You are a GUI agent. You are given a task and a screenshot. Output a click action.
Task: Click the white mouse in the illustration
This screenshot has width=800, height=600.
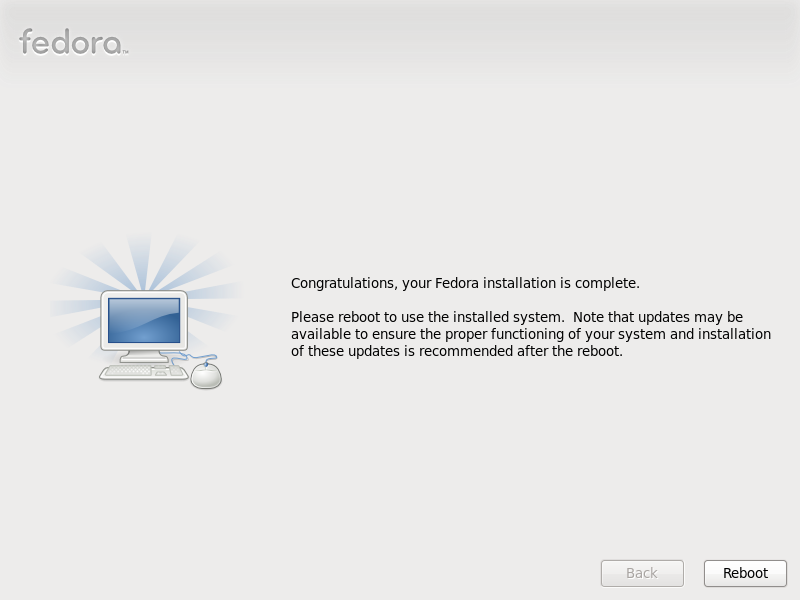click(206, 376)
